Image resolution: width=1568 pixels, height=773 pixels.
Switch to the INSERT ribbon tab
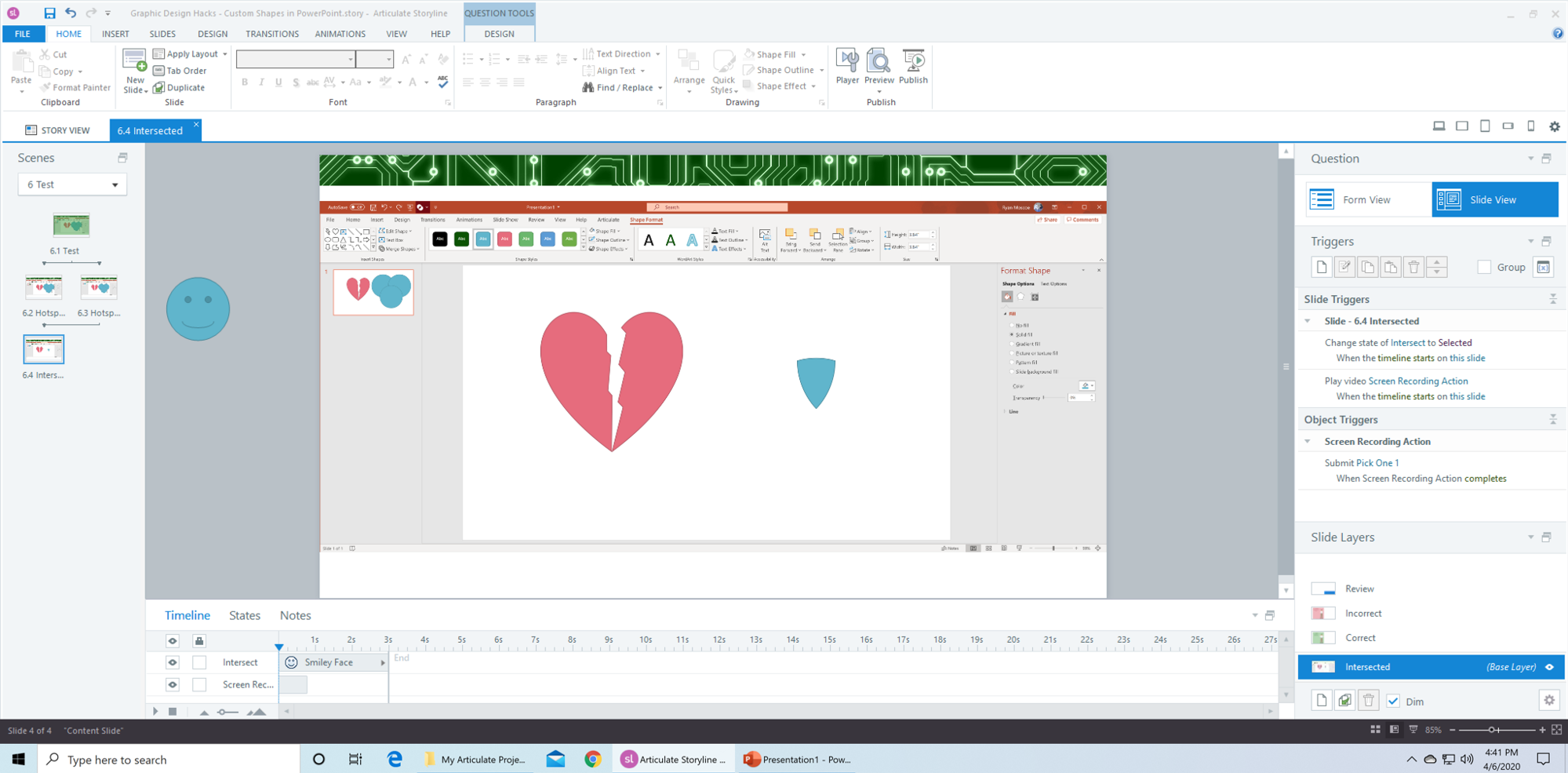coord(115,34)
